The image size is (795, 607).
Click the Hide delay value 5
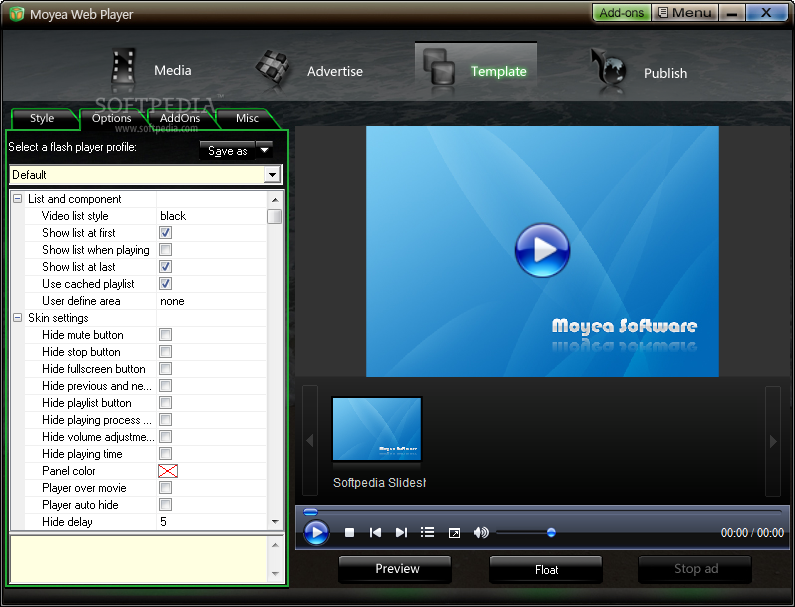coord(163,522)
